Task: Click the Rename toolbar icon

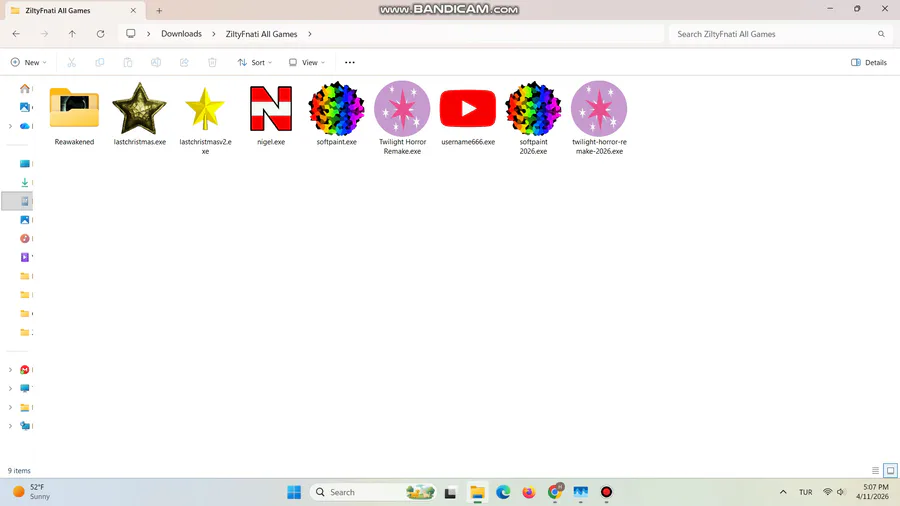Action: point(156,63)
